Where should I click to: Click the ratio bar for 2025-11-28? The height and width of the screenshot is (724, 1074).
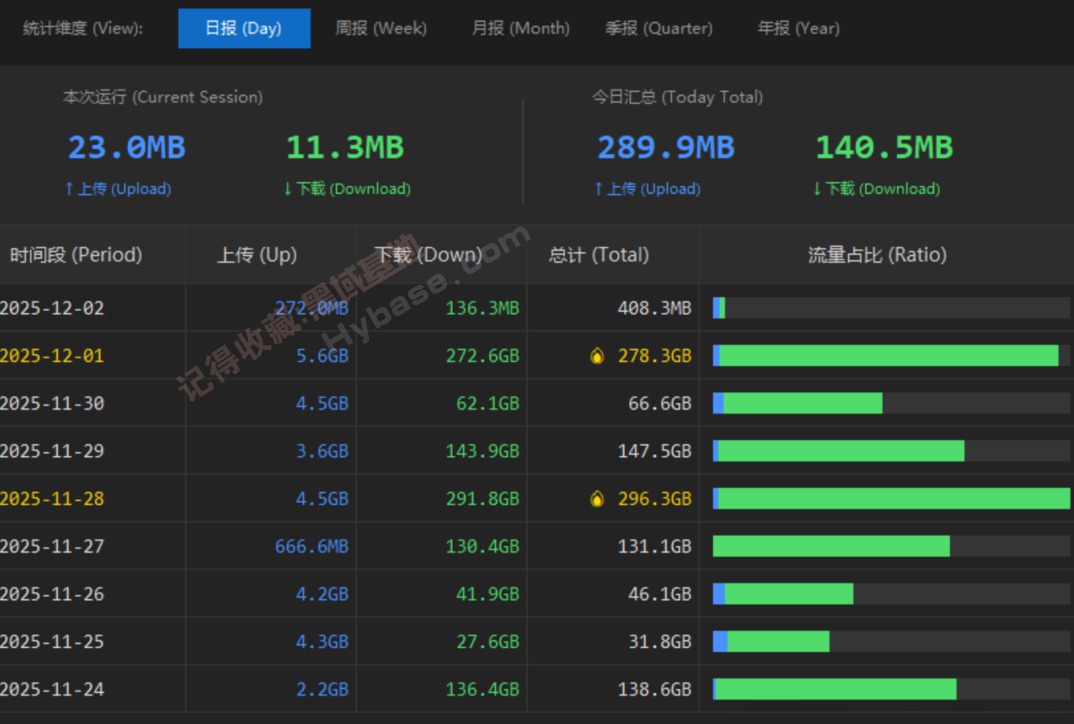coord(891,499)
